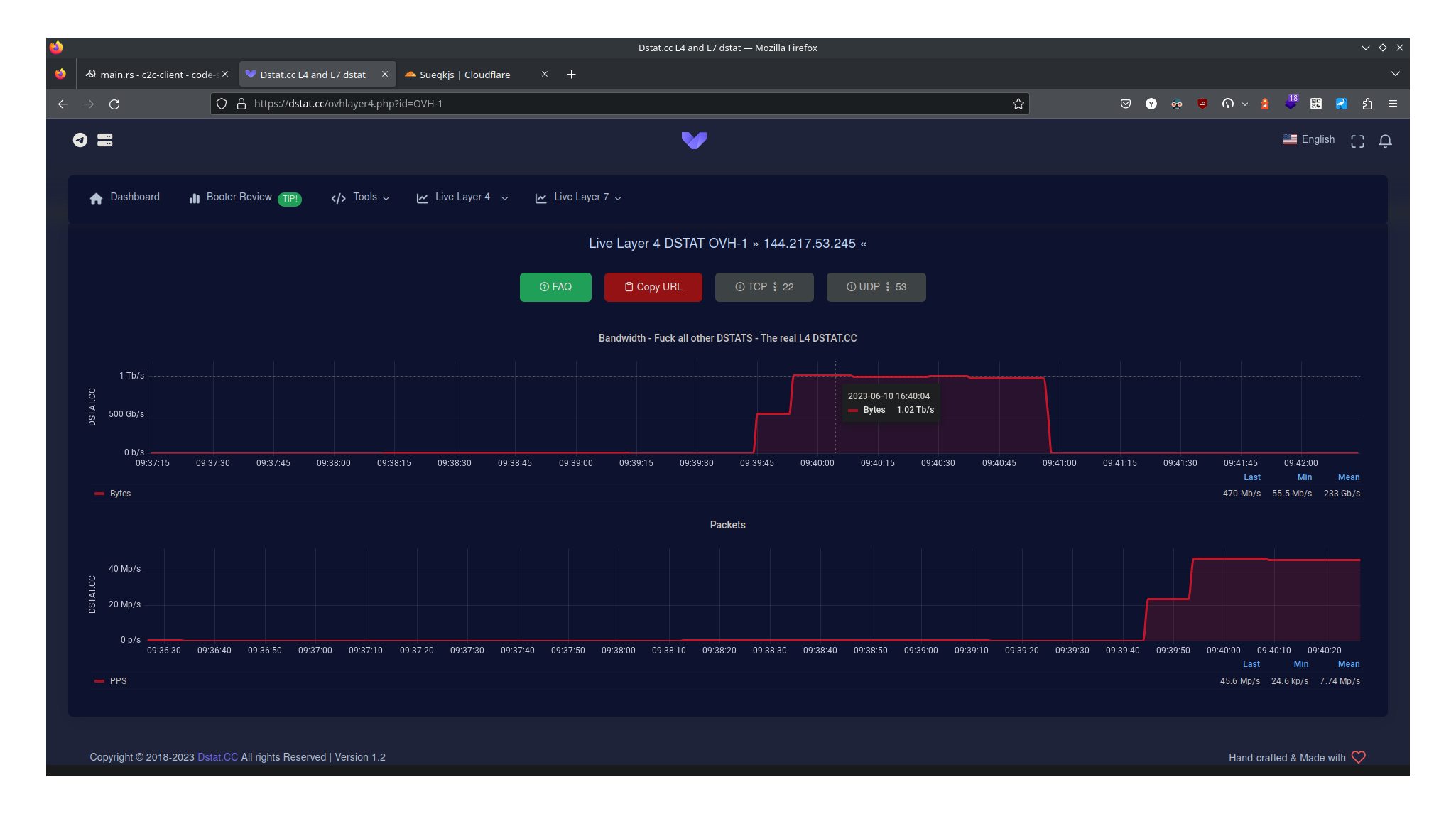Click the Telegram icon in header
Screen dimensions: 1456x831
80,140
